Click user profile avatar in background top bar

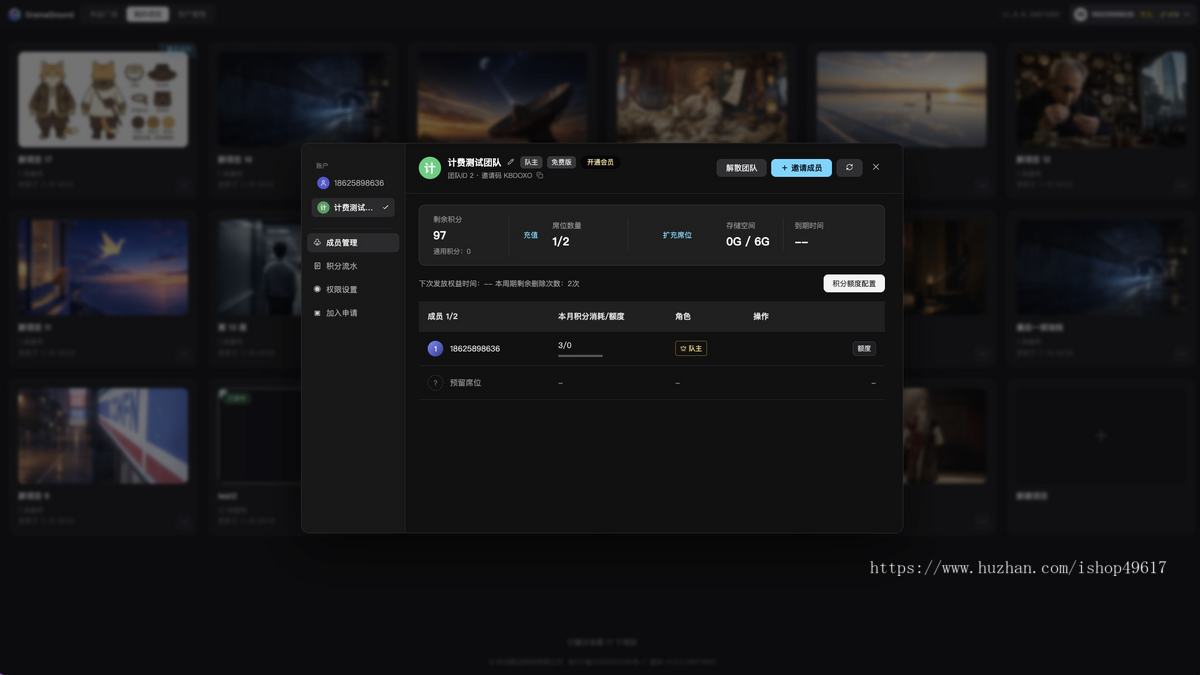[x=1080, y=15]
